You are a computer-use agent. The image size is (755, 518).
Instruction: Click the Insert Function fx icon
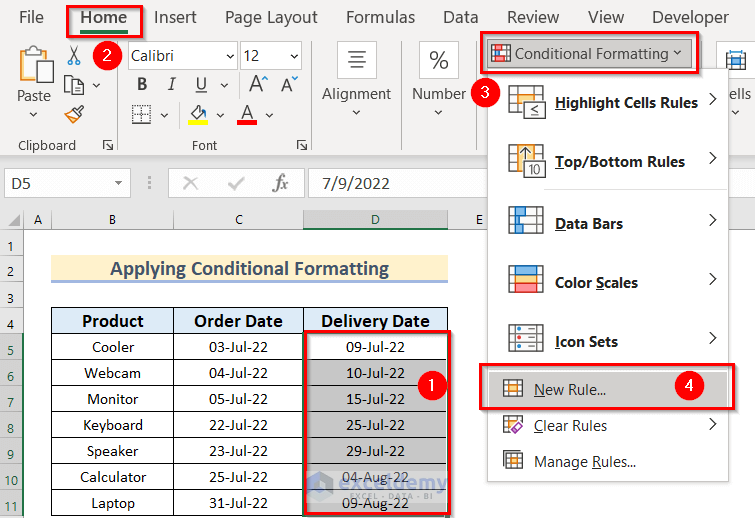point(280,183)
